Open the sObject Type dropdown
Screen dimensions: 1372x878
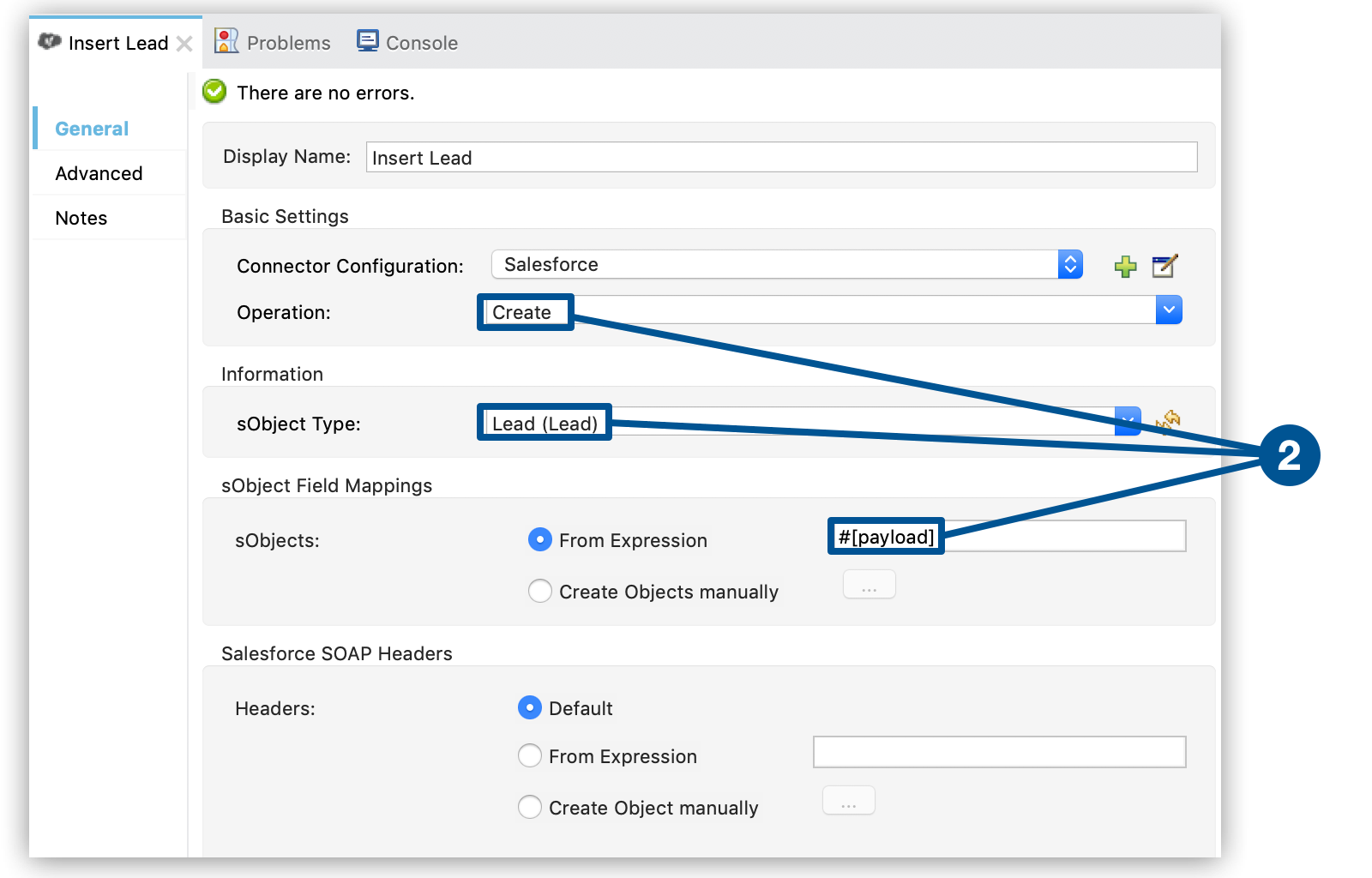[1127, 420]
